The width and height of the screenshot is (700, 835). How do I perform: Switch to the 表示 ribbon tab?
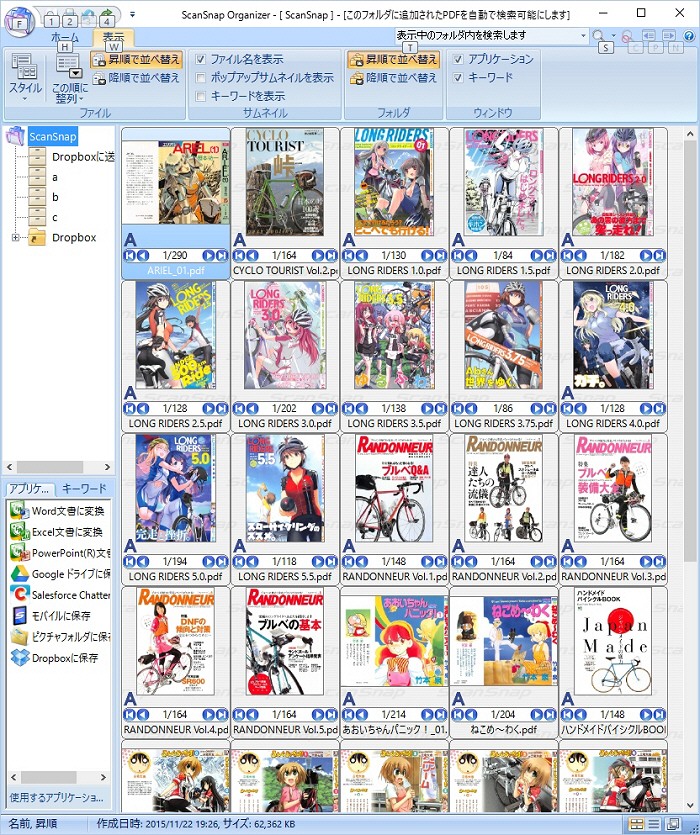point(113,37)
